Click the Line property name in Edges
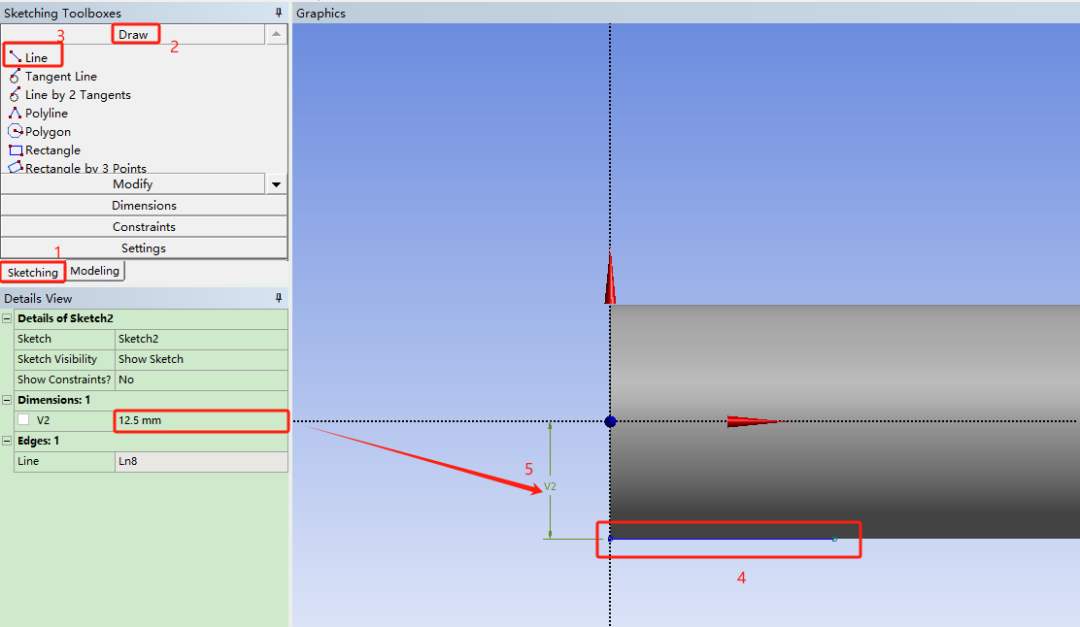Image resolution: width=1080 pixels, height=627 pixels. (x=28, y=461)
